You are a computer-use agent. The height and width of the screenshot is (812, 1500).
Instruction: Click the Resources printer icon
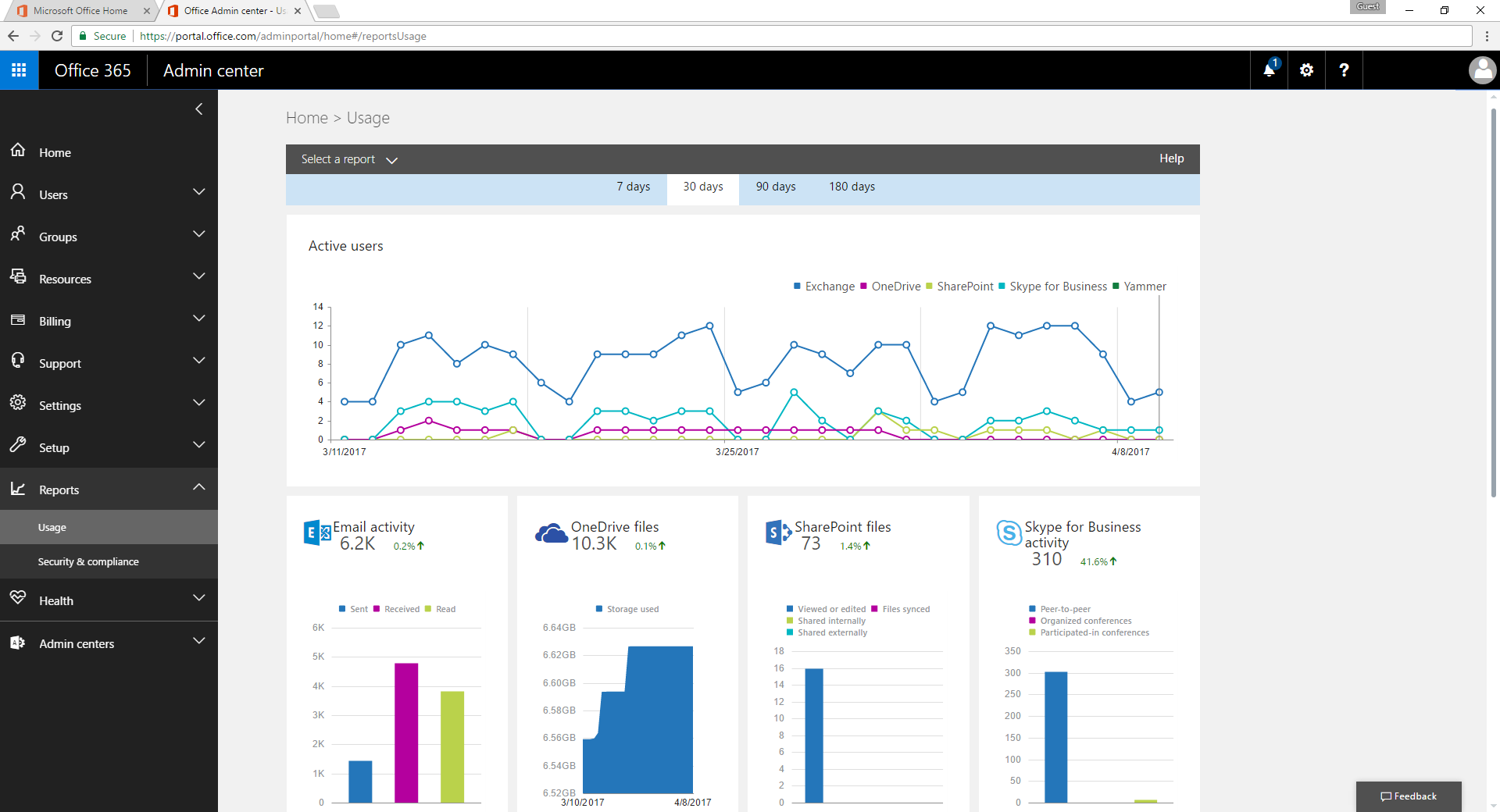18,276
